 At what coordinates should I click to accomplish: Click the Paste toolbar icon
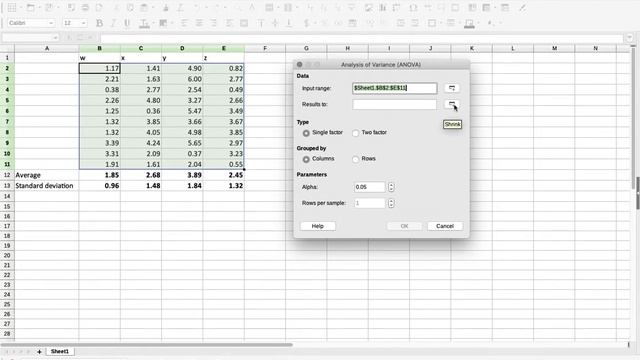144,7
